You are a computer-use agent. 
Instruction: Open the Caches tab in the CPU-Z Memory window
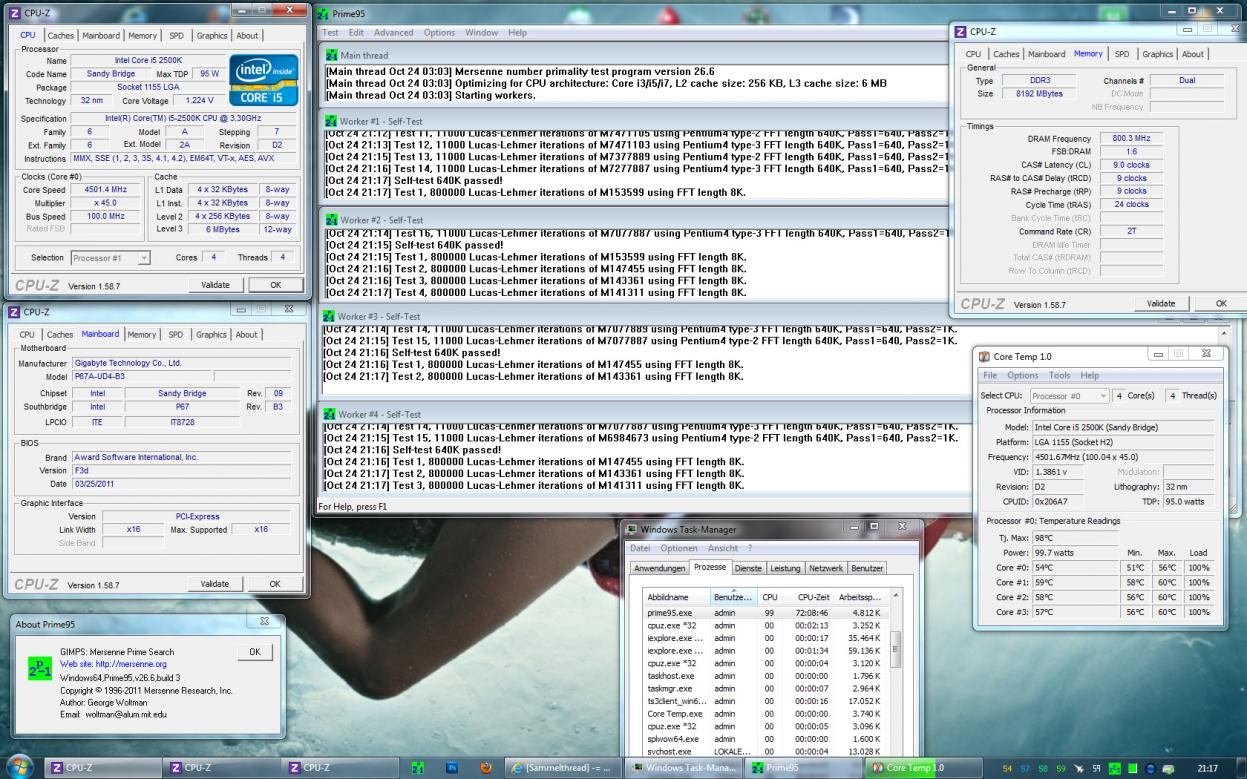(x=1006, y=54)
